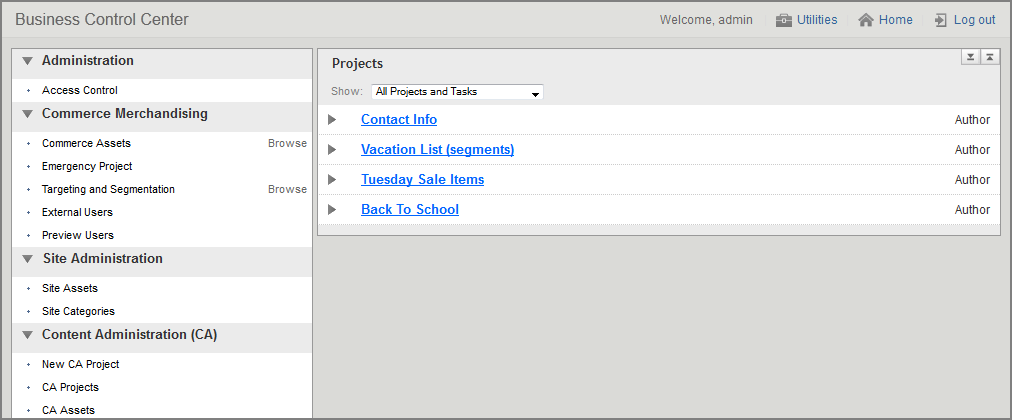Open Emergency Project menu item

(87, 166)
